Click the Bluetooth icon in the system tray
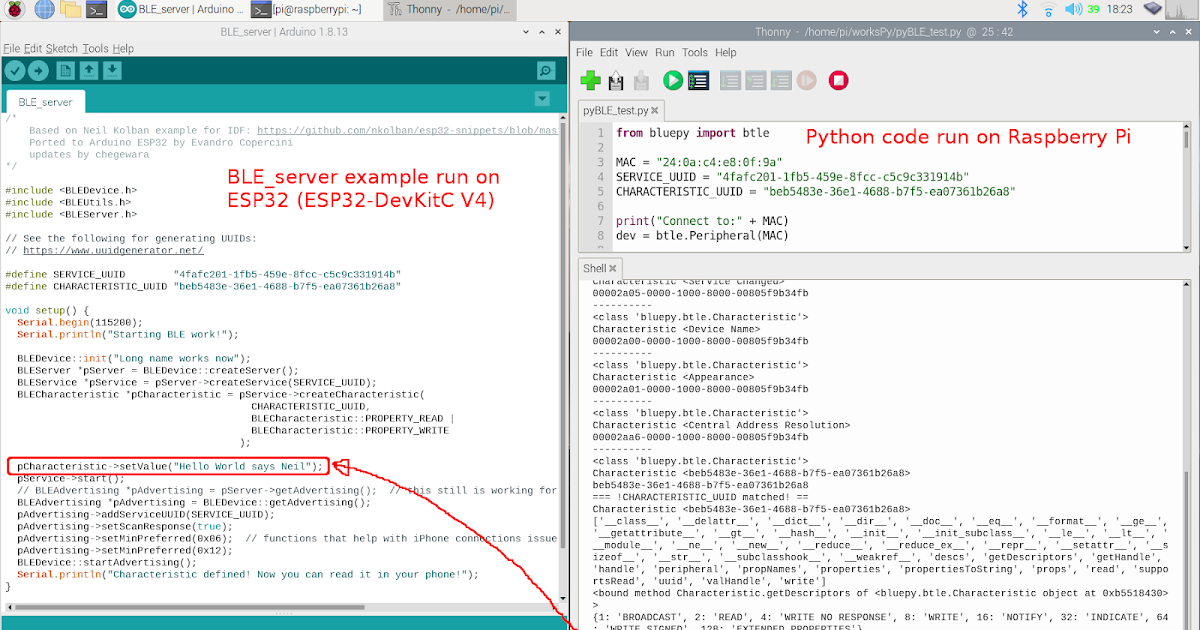The width and height of the screenshot is (1200, 630). coord(1022,8)
